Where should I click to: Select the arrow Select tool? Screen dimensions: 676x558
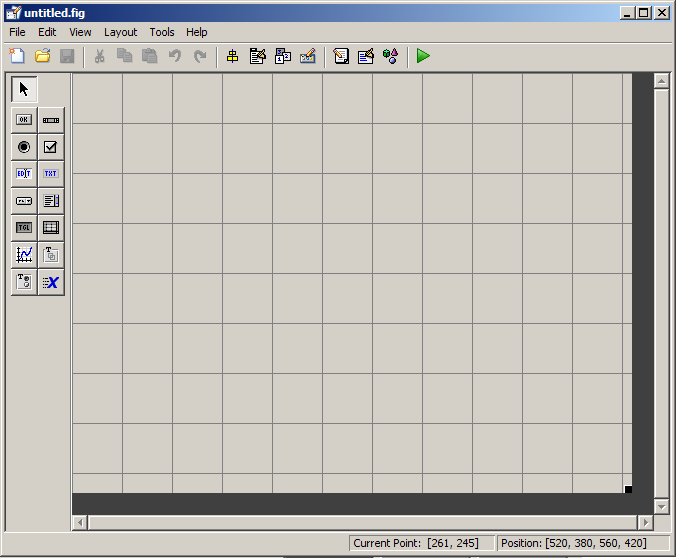tap(24, 89)
